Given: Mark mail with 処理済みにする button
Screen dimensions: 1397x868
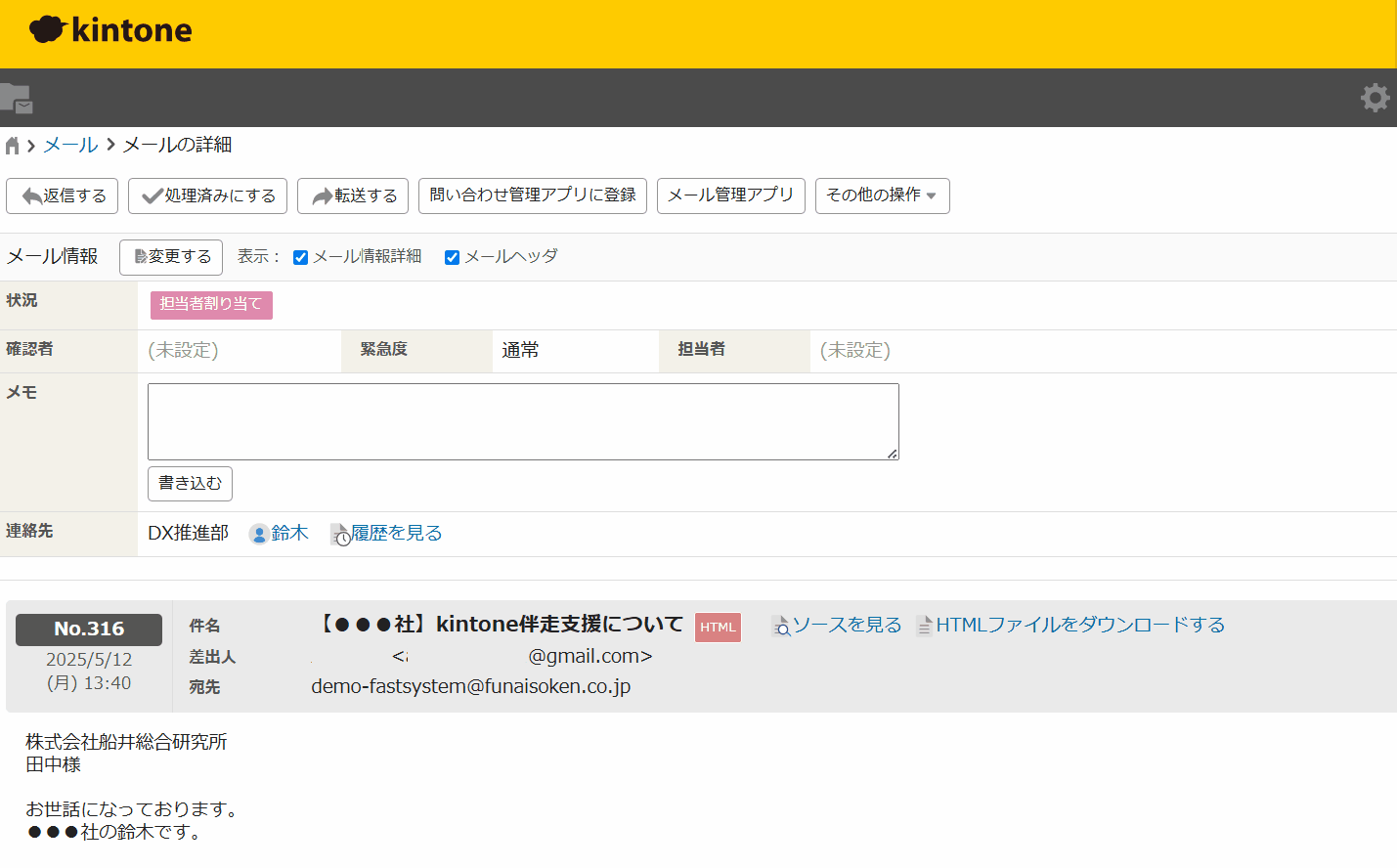Looking at the screenshot, I should click(207, 195).
